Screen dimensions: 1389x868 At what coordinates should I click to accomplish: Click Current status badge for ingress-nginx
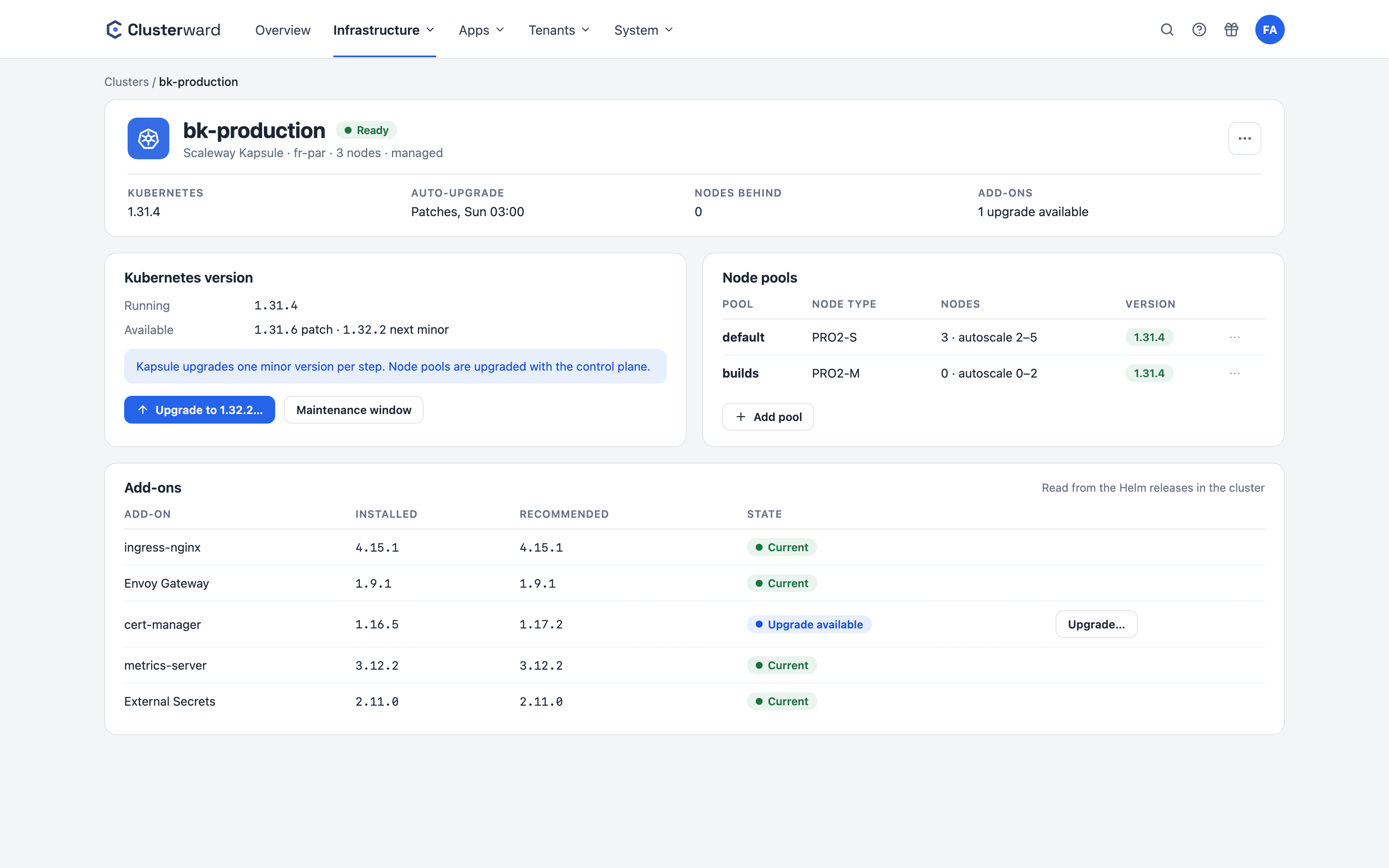782,548
